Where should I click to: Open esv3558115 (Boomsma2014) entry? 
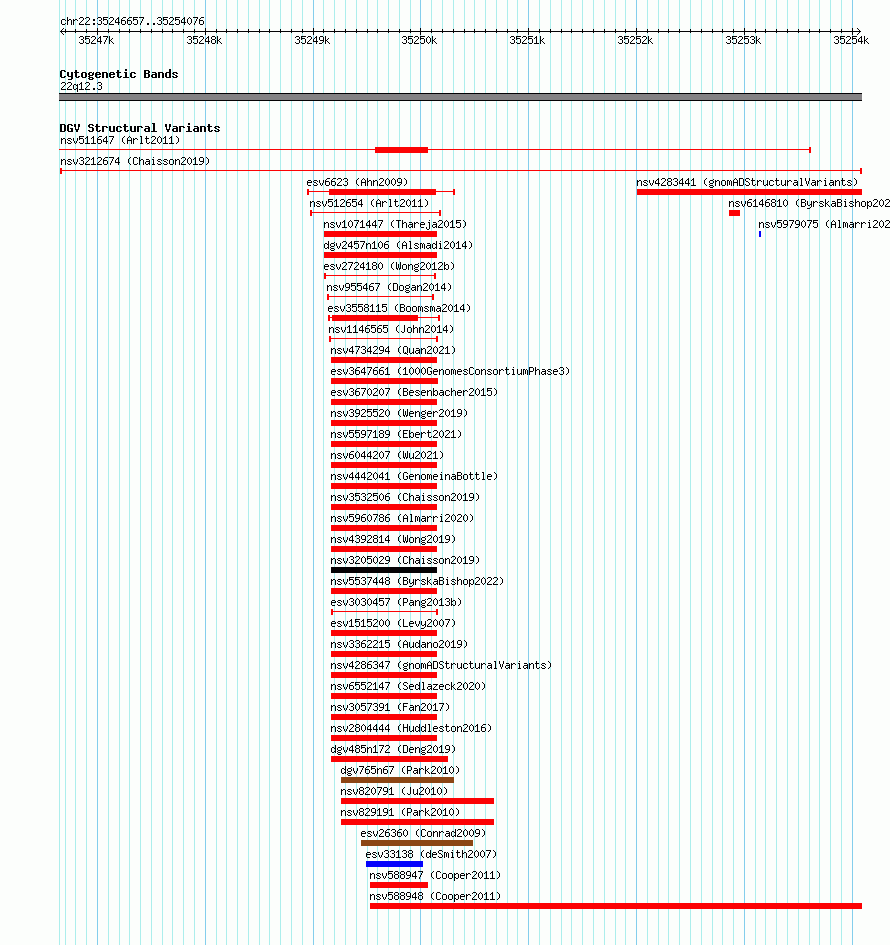coord(399,308)
